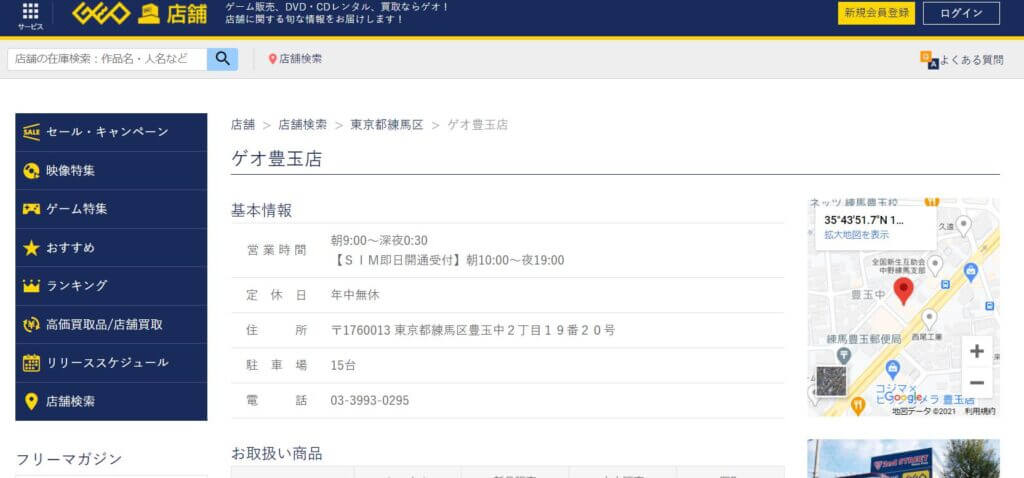Click the 年中無休 text
This screenshot has width=1024, height=478.
coord(355,295)
